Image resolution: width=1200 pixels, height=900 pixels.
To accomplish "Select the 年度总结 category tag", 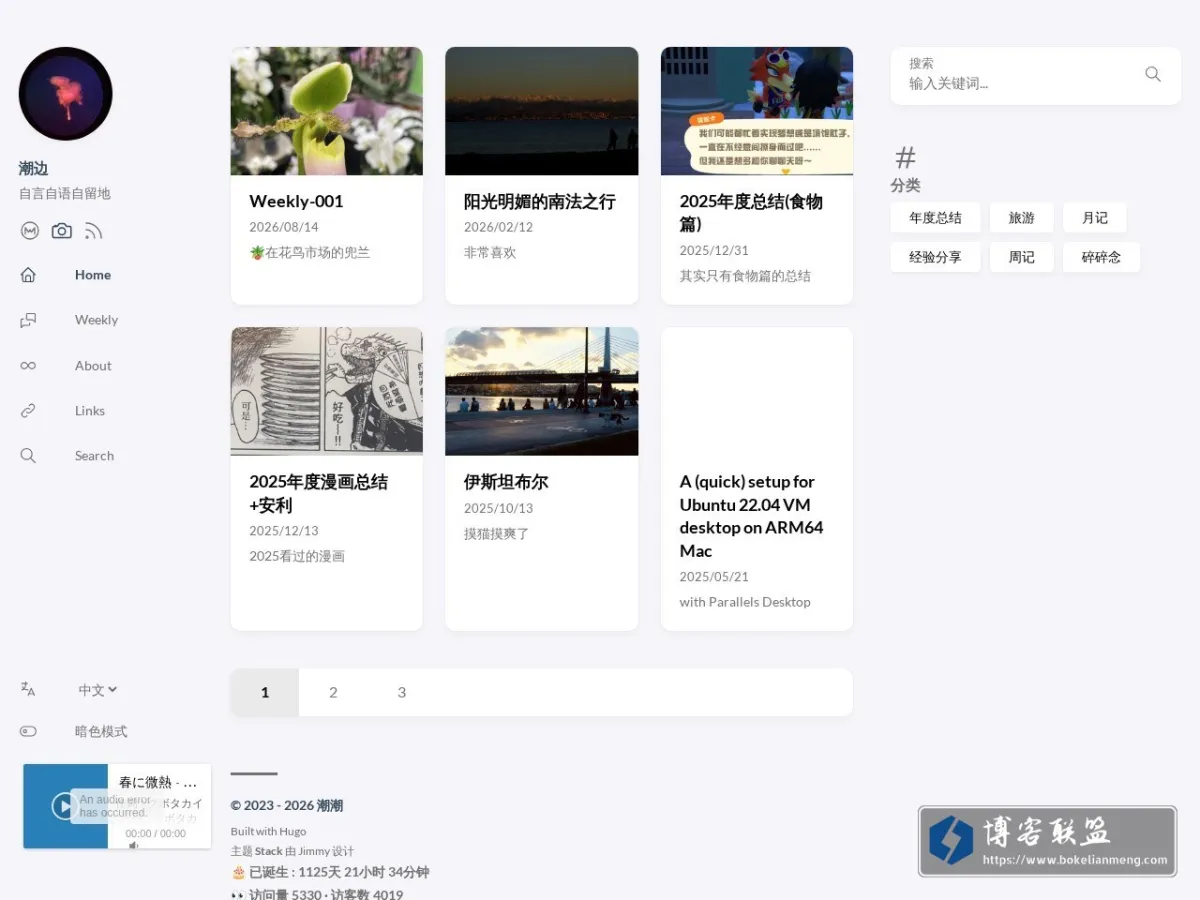I will pos(935,218).
